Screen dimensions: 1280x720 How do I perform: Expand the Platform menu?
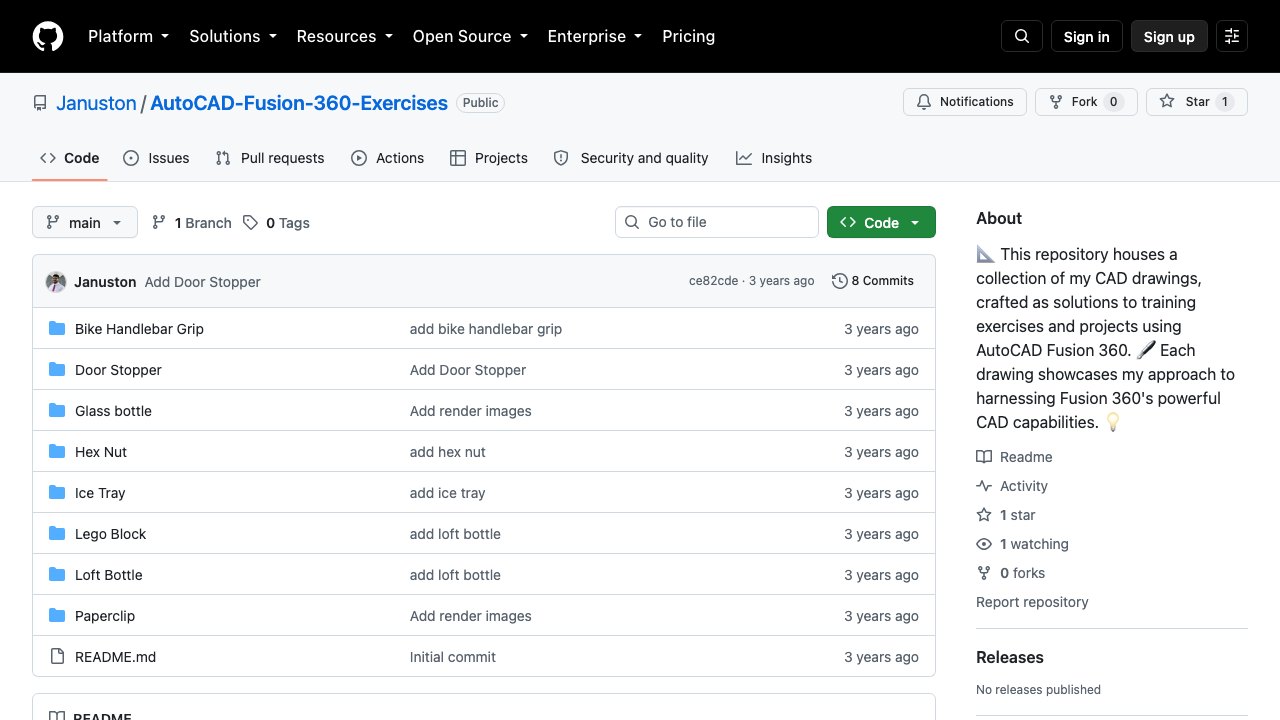(x=128, y=36)
